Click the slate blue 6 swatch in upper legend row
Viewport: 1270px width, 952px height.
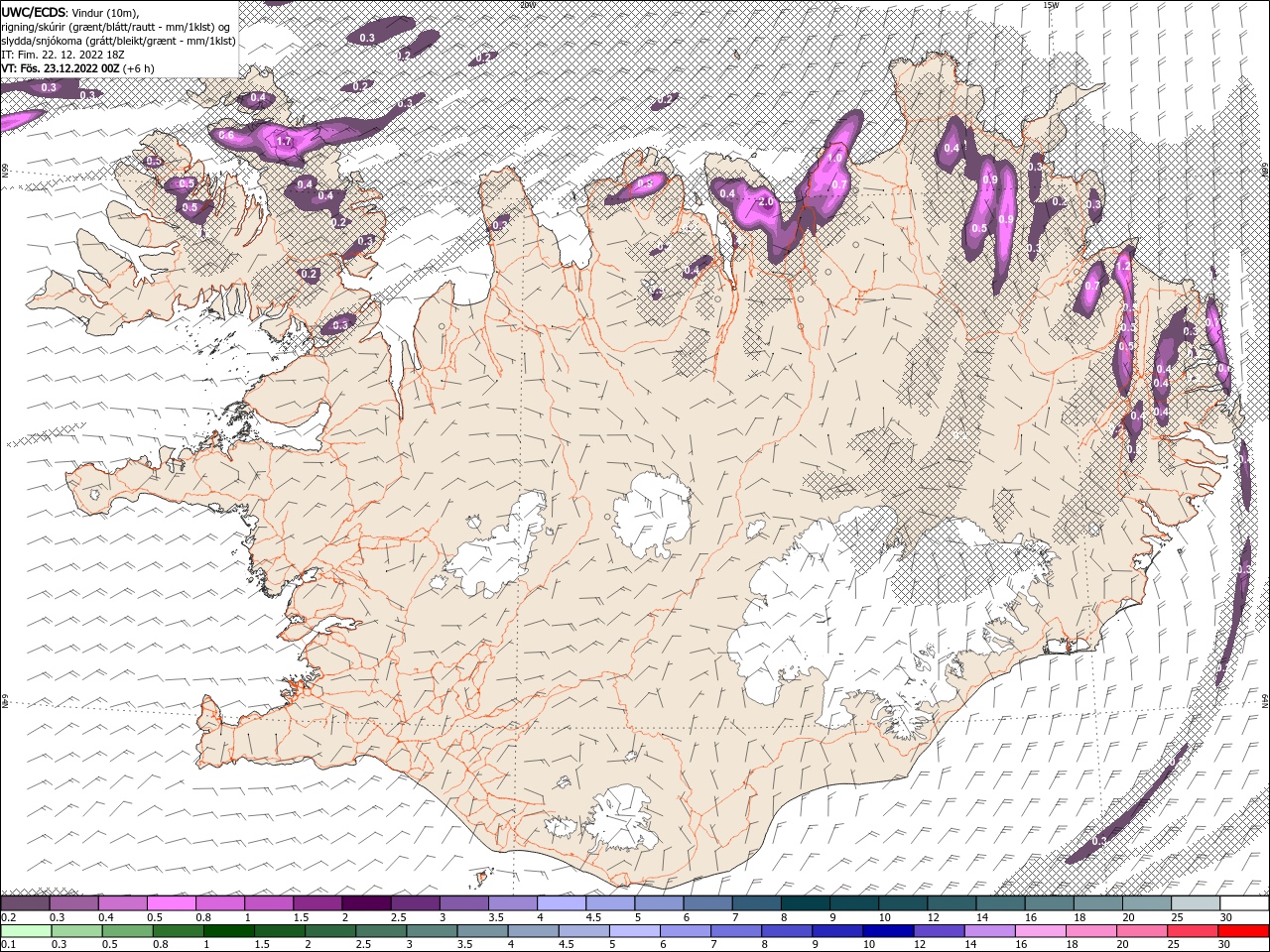coord(707,903)
